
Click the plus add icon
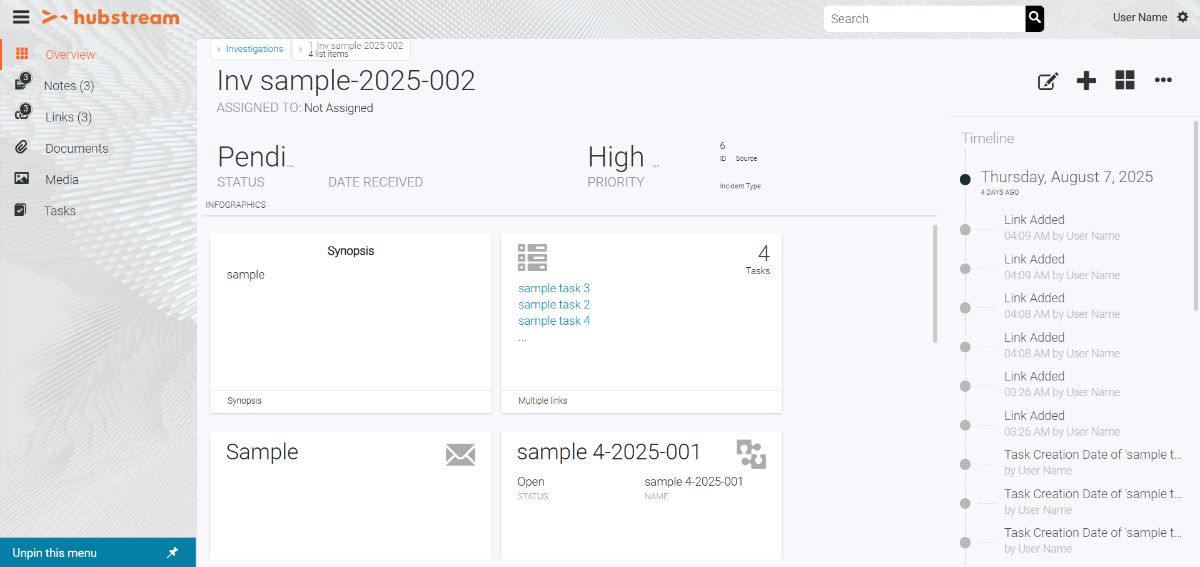click(x=1086, y=81)
